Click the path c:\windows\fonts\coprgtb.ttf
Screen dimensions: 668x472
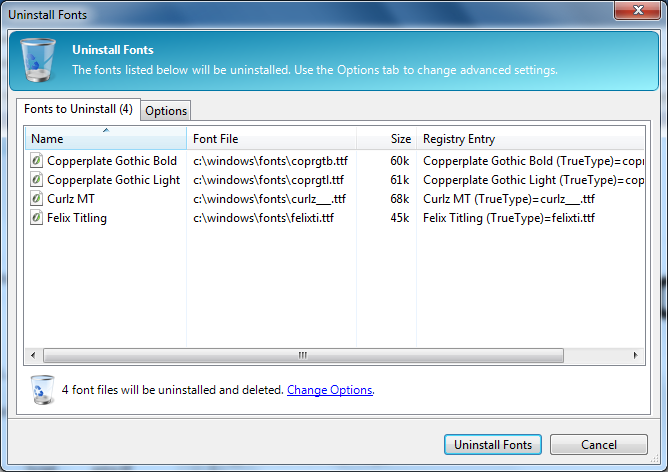point(270,161)
